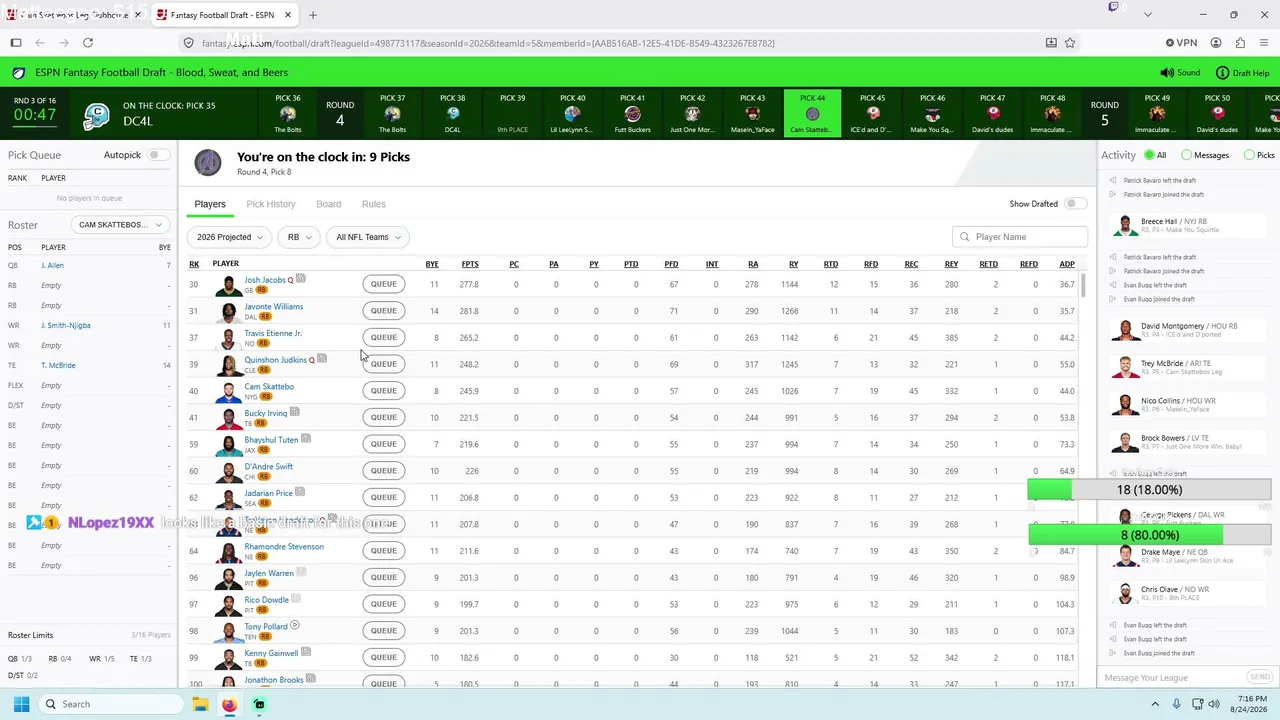Switch to the Pick History tab

pyautogui.click(x=271, y=204)
